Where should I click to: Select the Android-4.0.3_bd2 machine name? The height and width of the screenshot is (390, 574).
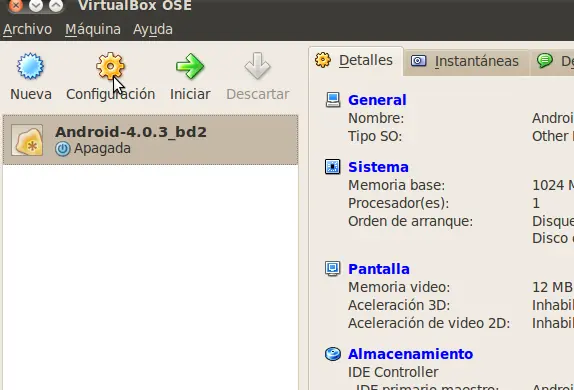[x=131, y=132]
